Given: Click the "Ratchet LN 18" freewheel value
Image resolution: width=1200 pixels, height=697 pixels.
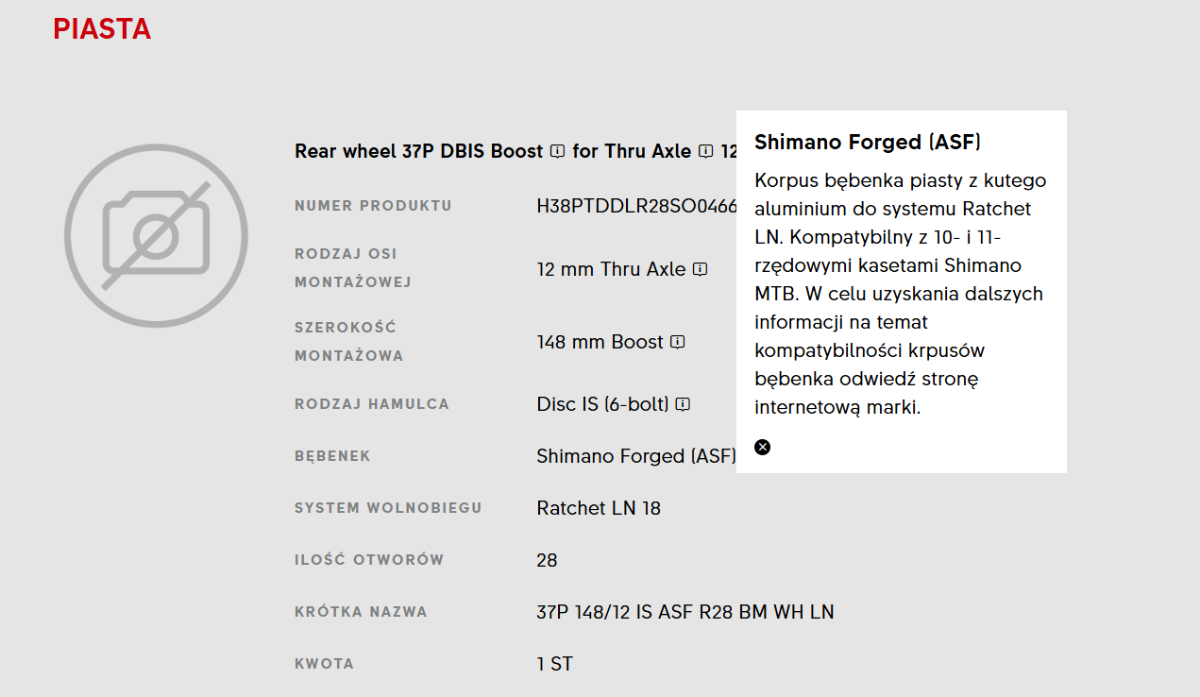Looking at the screenshot, I should [598, 508].
